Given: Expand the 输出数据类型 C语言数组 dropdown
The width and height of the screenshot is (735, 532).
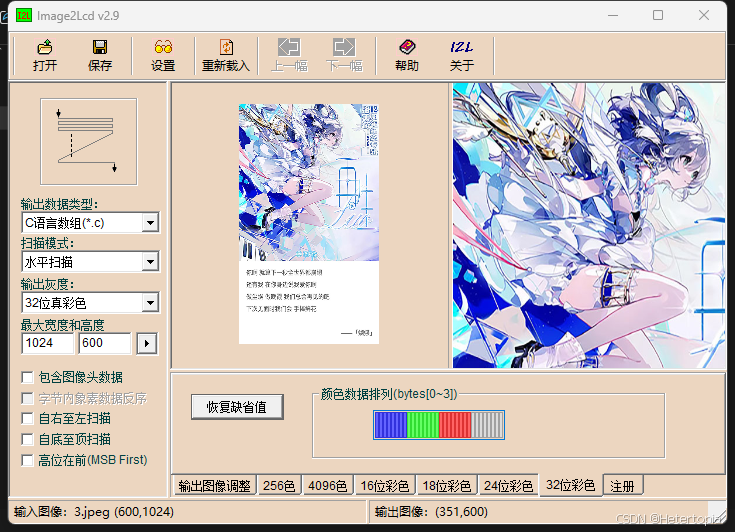Looking at the screenshot, I should pos(150,223).
